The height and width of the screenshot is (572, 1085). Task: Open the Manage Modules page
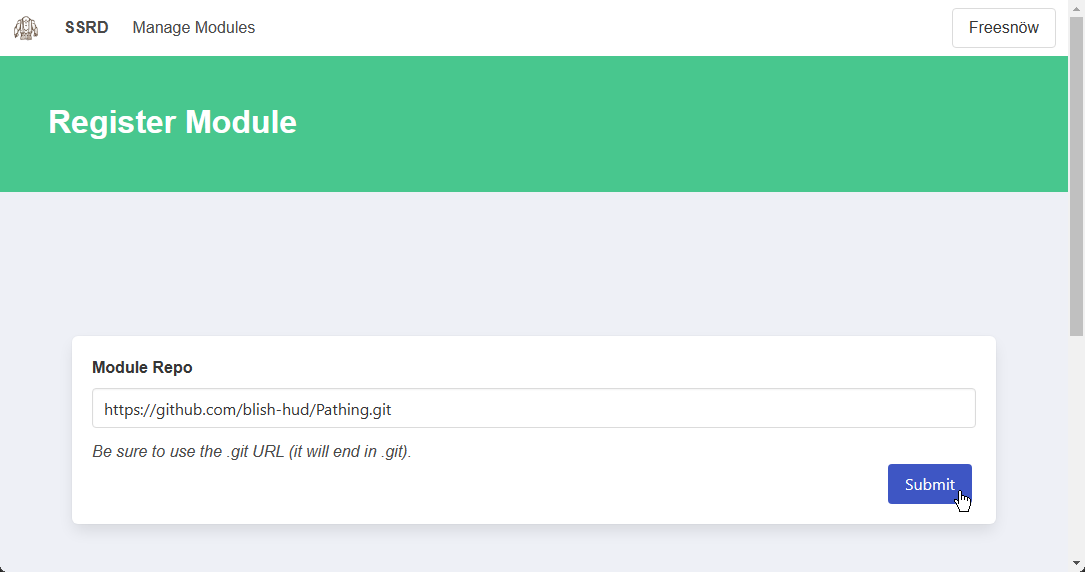click(194, 28)
